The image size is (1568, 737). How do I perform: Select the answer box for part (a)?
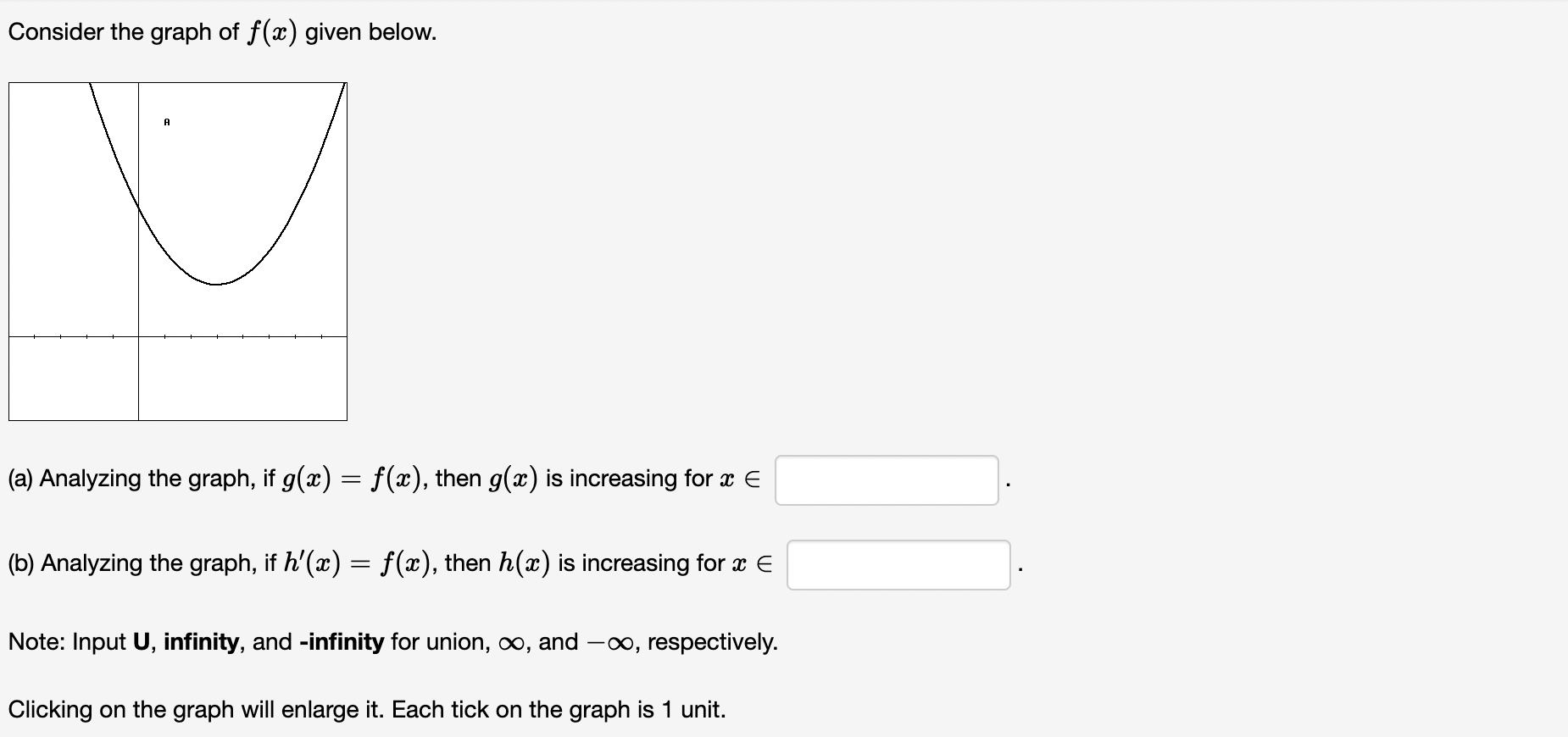coord(887,479)
